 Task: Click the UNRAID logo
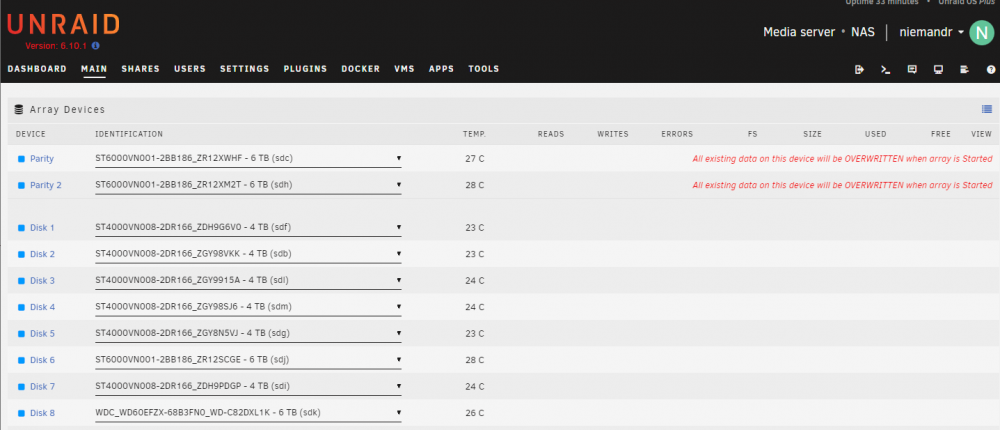coord(63,26)
